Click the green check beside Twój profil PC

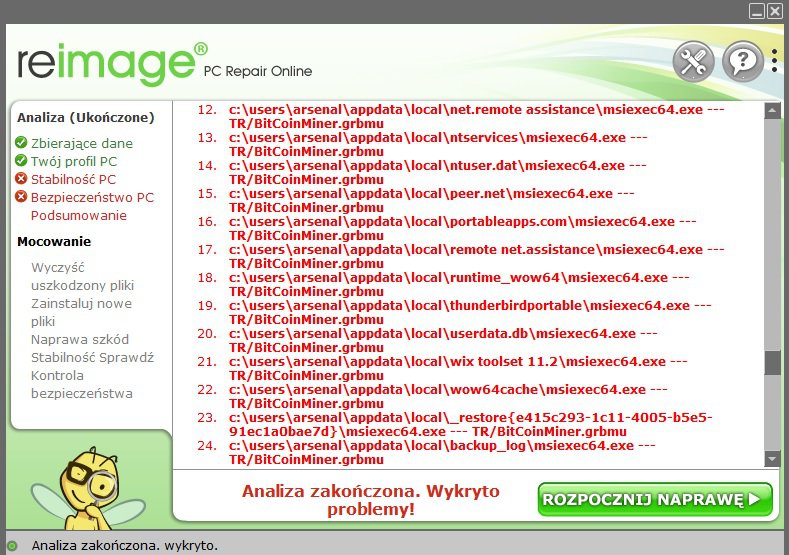pyautogui.click(x=21, y=161)
